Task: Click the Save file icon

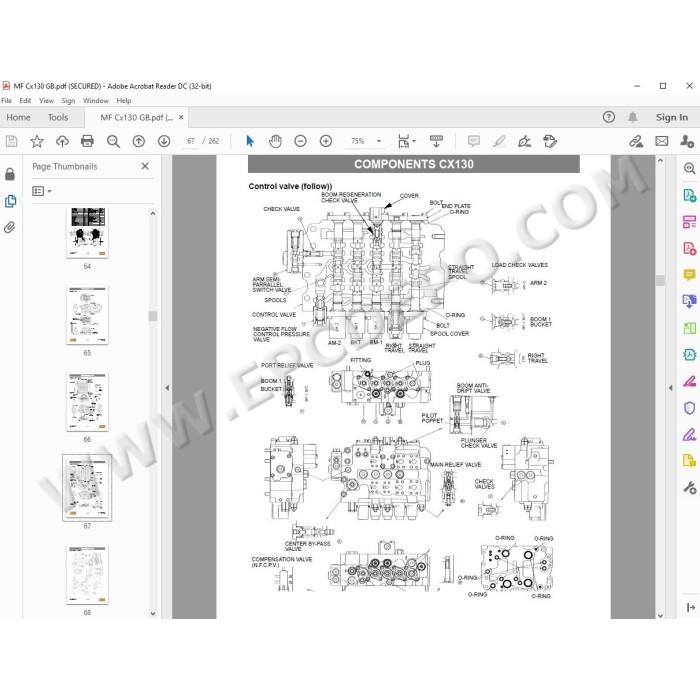Action: pyautogui.click(x=12, y=142)
